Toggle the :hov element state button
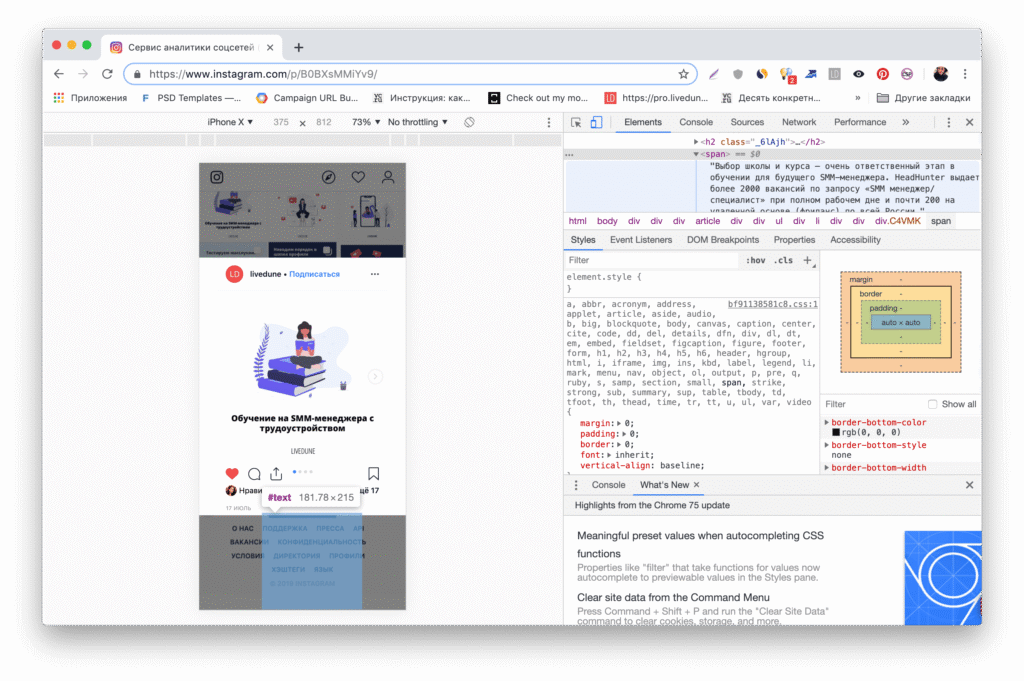Image resolution: width=1024 pixels, height=681 pixels. [x=755, y=260]
